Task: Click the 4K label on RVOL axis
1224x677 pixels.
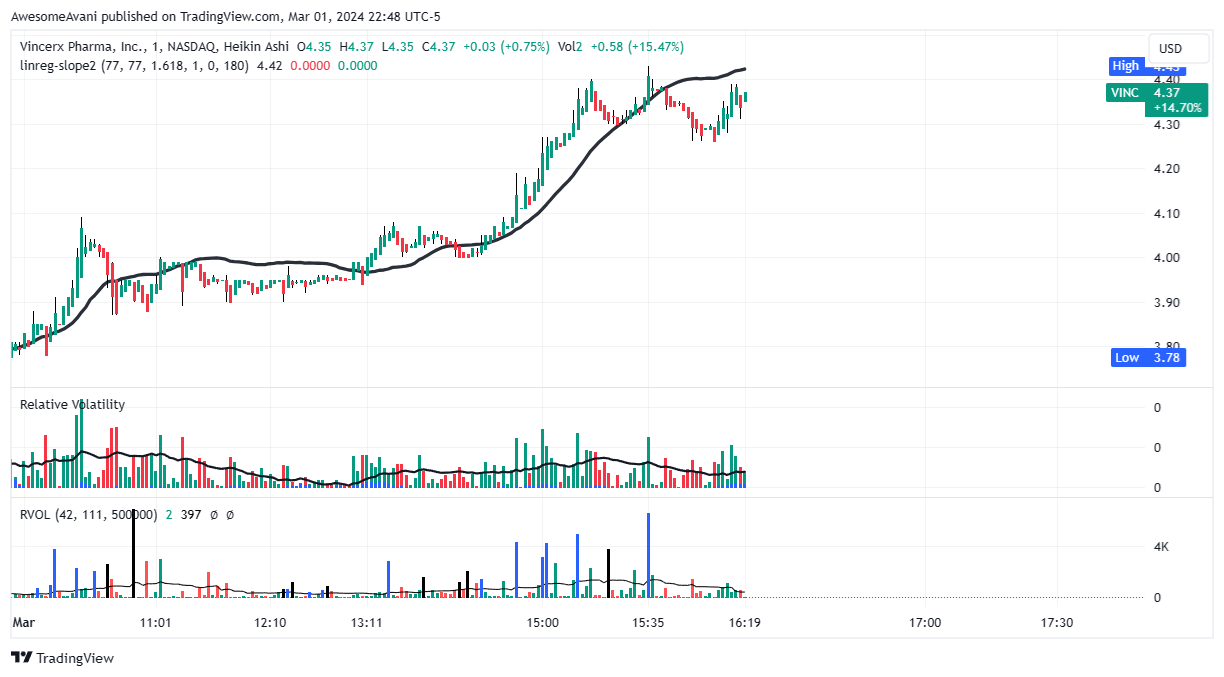Action: tap(1161, 547)
